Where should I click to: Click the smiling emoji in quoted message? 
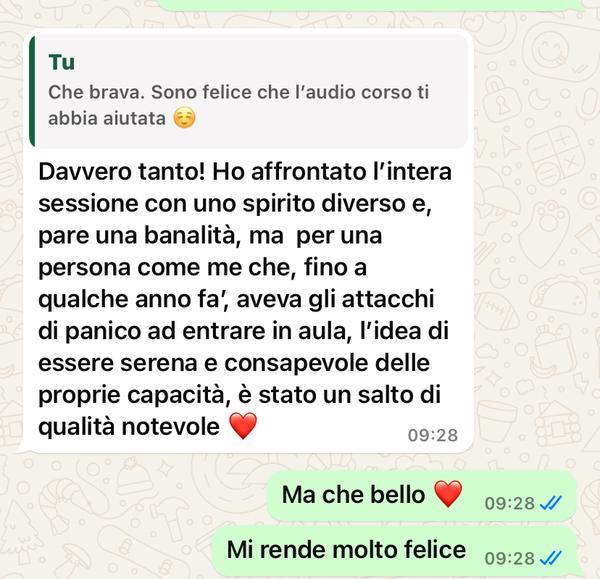point(184,118)
